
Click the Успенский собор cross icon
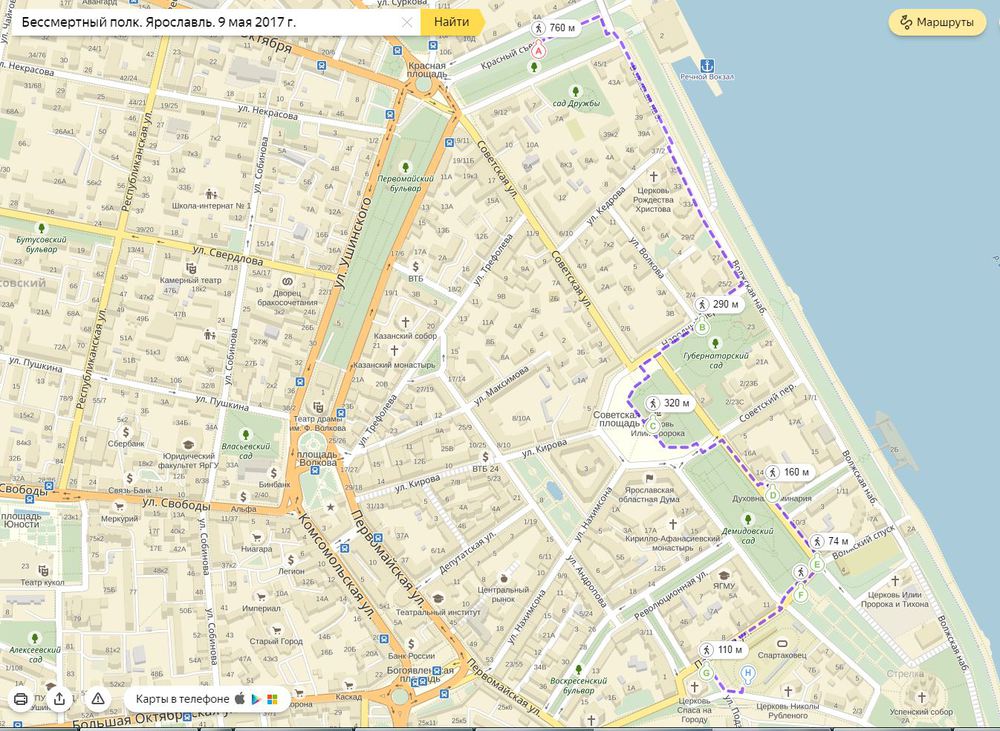point(920,698)
